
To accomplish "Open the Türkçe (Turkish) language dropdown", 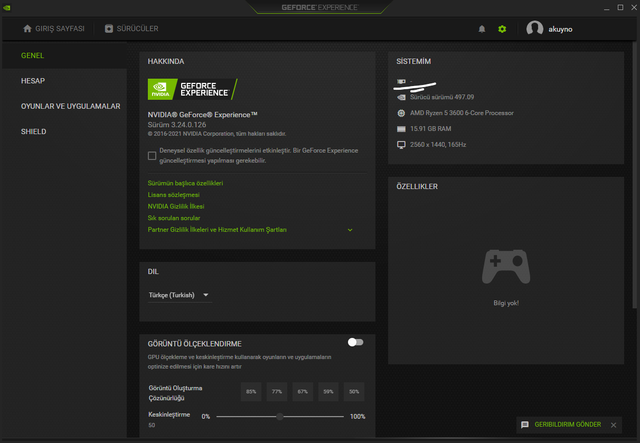I will point(178,295).
